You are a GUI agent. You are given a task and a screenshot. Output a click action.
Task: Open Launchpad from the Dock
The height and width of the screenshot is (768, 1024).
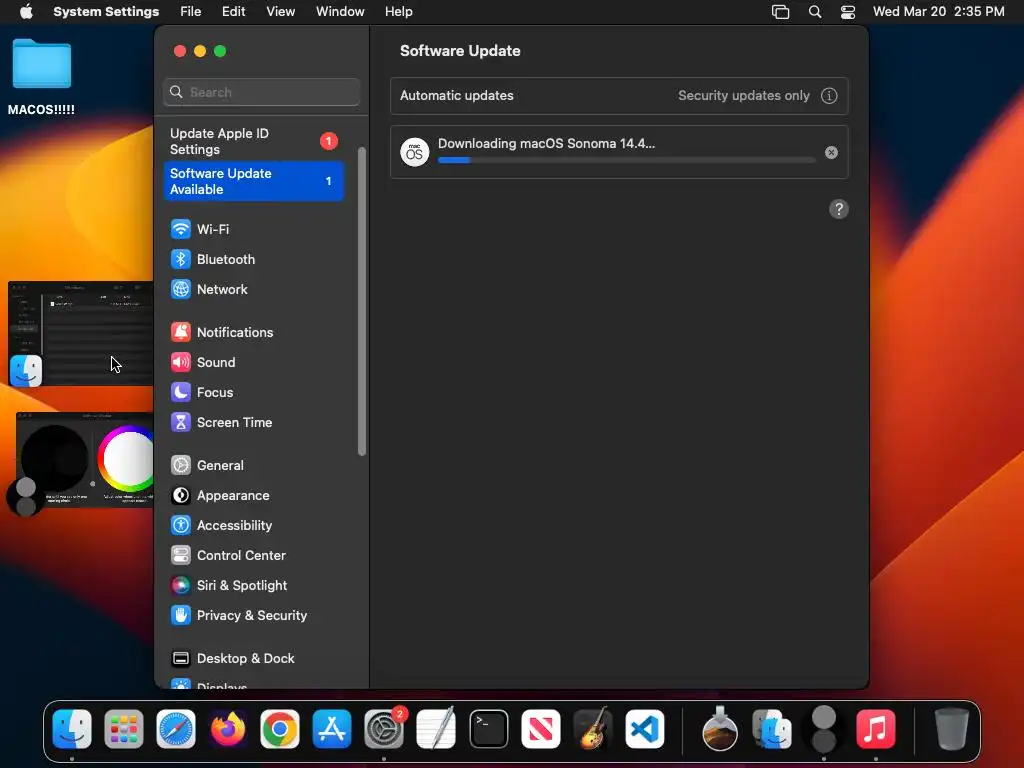click(x=124, y=729)
